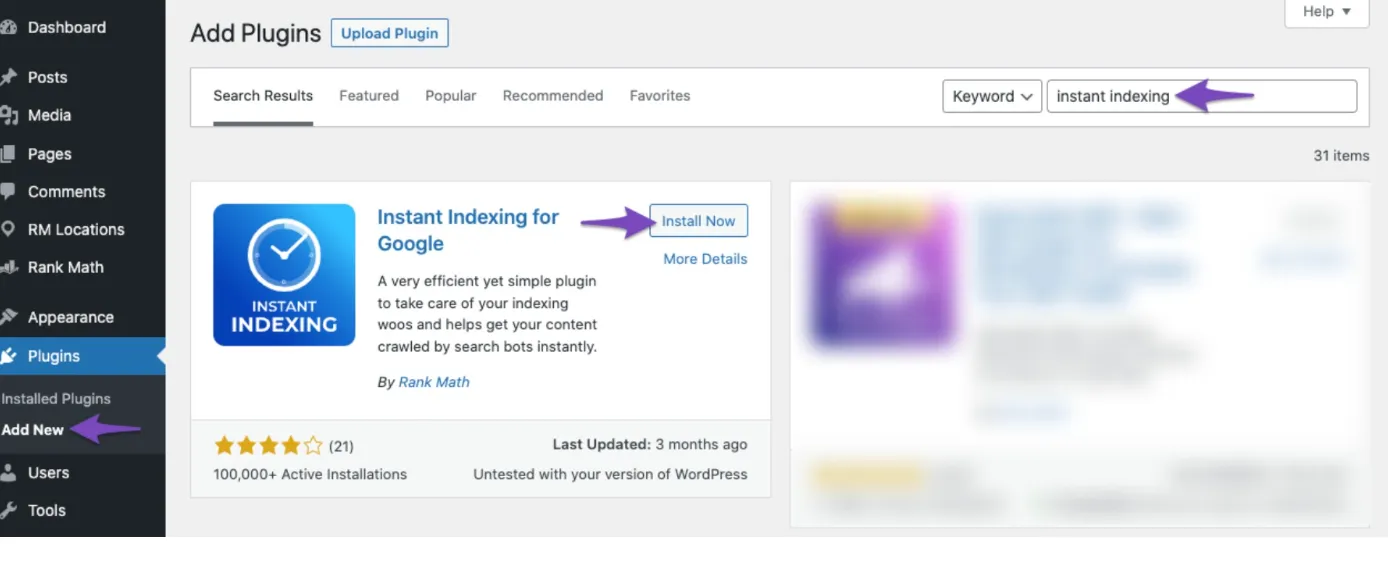
Task: Click the Appearance paintbrush icon
Action: pos(9,317)
